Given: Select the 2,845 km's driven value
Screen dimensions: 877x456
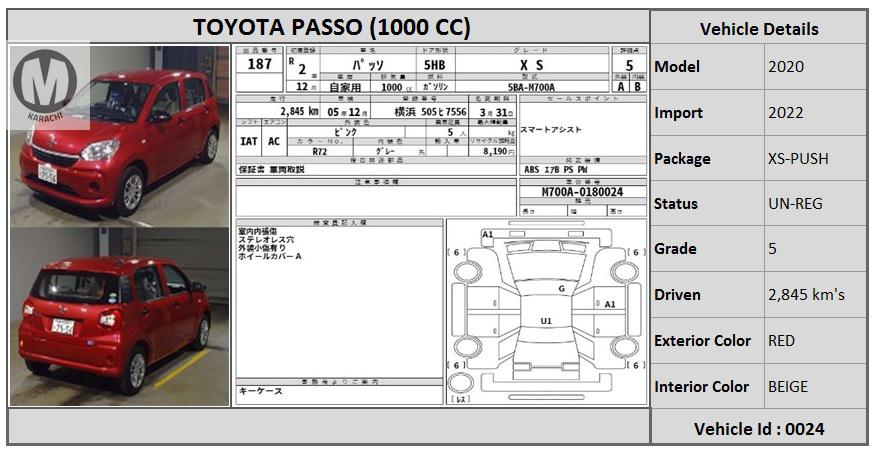Looking at the screenshot, I should [x=806, y=294].
